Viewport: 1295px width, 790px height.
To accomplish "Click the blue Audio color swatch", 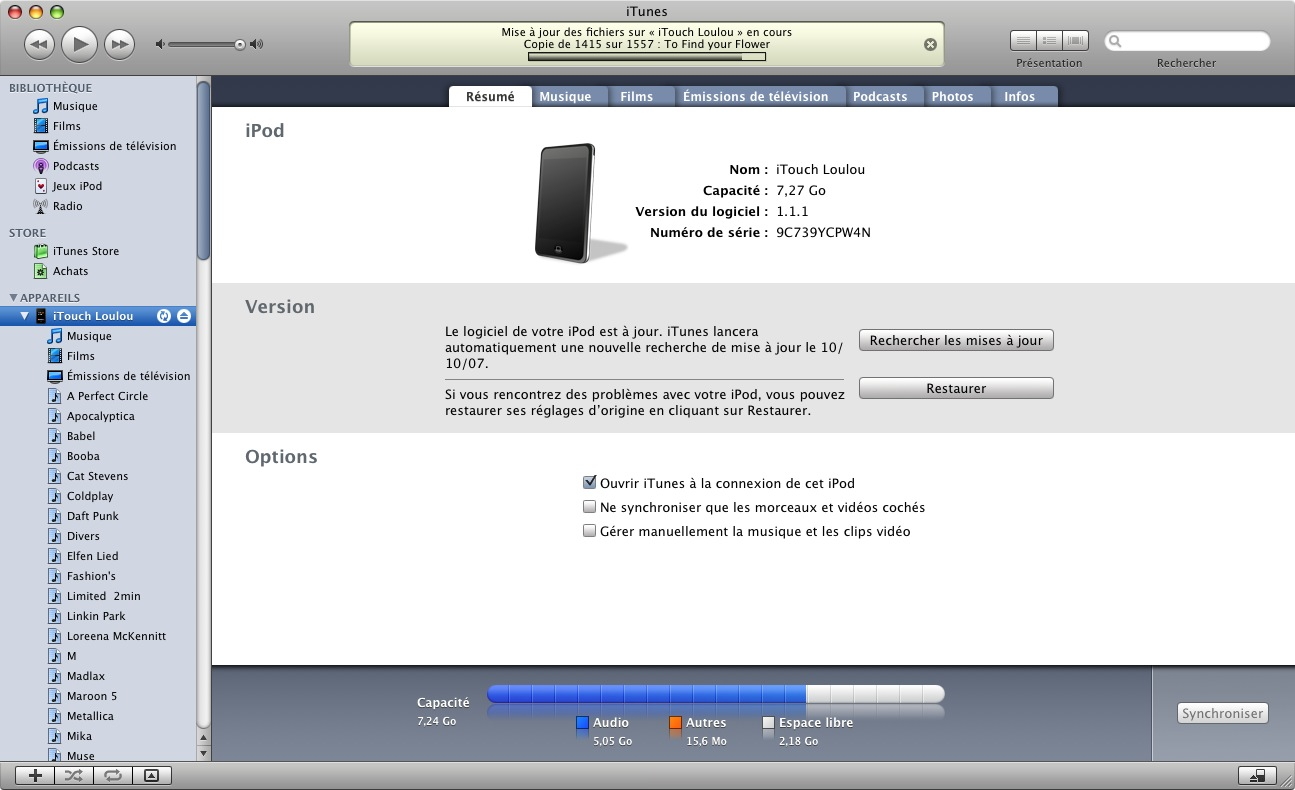I will pyautogui.click(x=582, y=723).
